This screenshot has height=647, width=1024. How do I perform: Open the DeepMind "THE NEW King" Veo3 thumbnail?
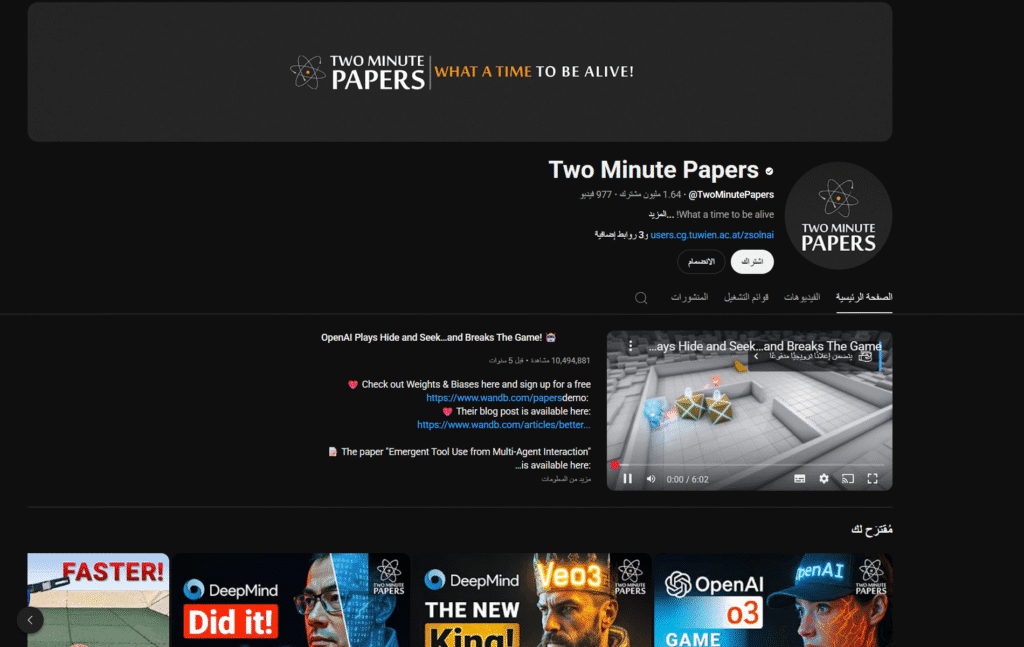[x=532, y=601]
